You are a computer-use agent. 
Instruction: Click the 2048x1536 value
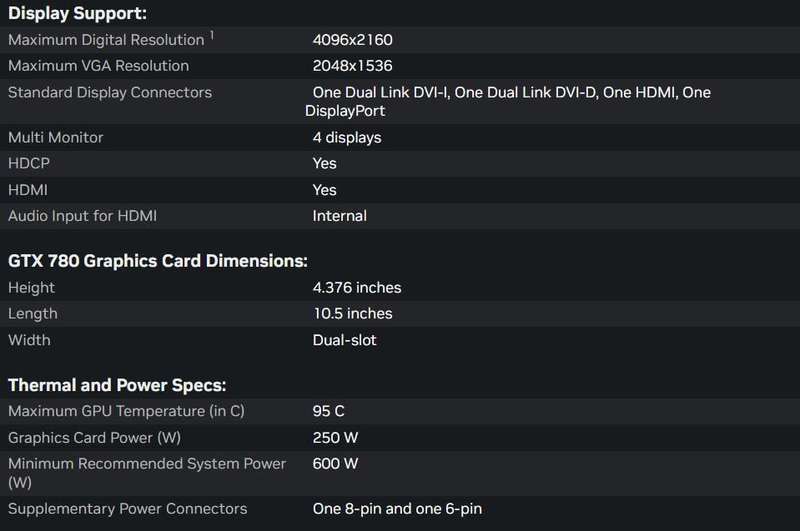tap(353, 66)
